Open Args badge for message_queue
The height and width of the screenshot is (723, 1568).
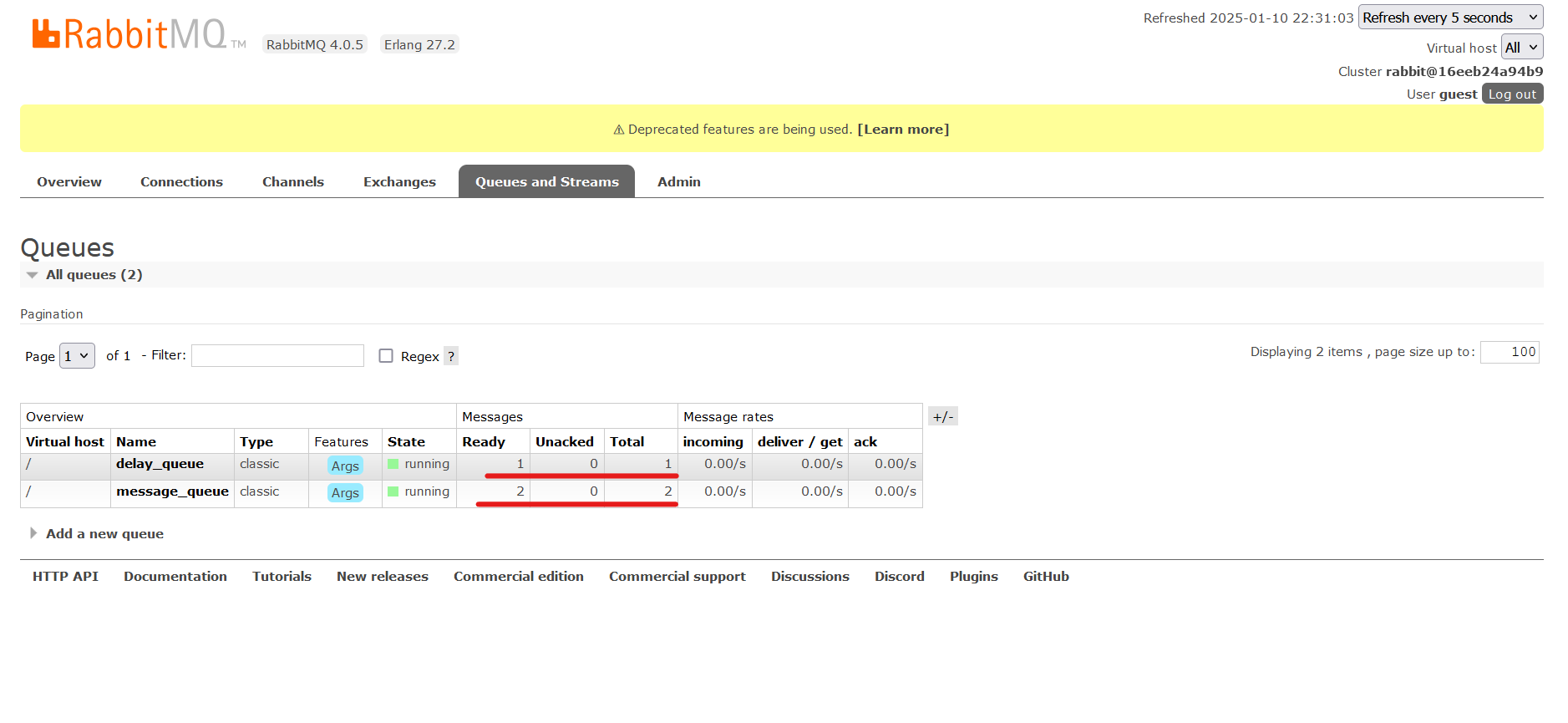pyautogui.click(x=345, y=492)
